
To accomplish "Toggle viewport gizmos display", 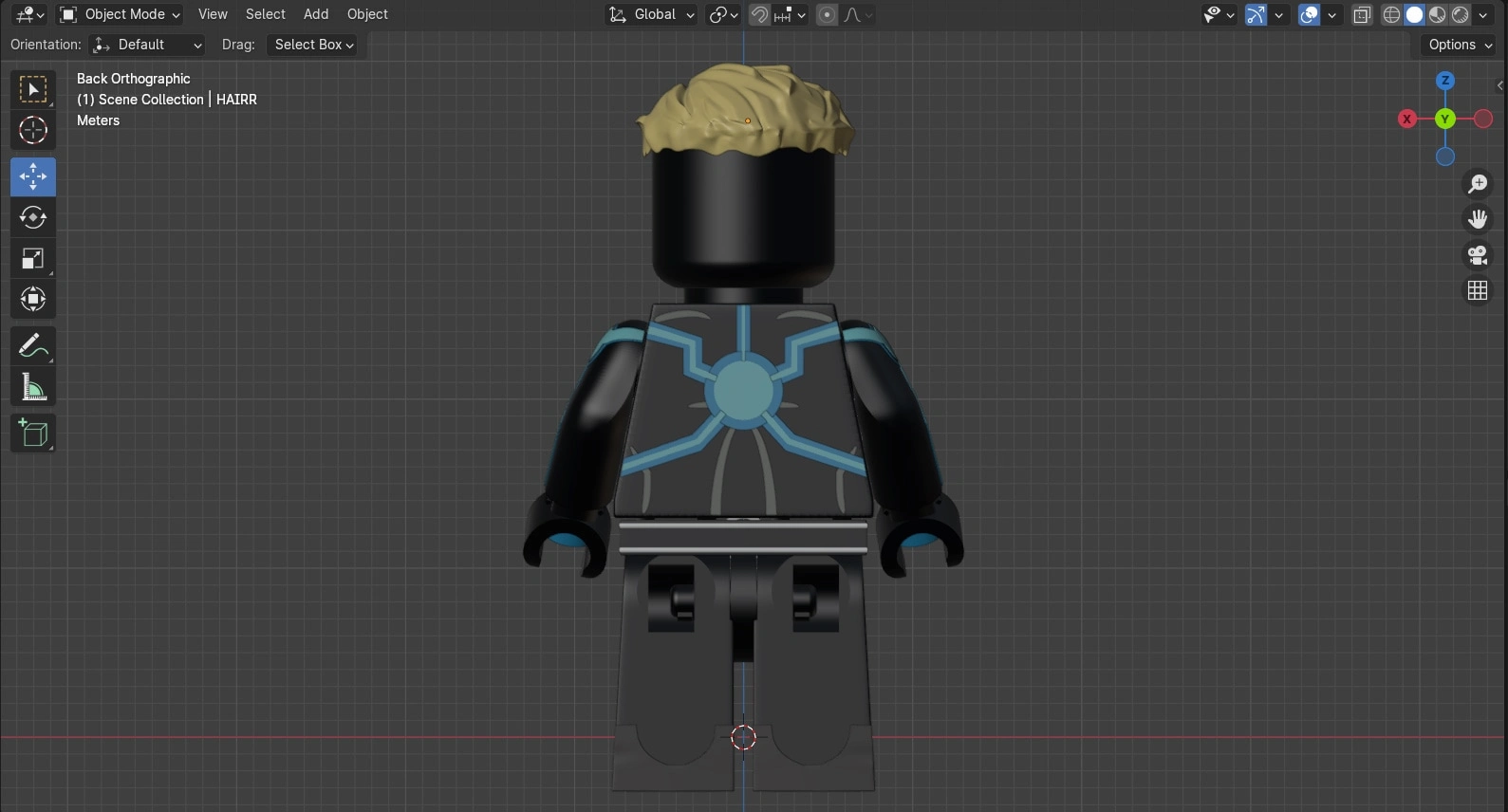I will click(1257, 14).
